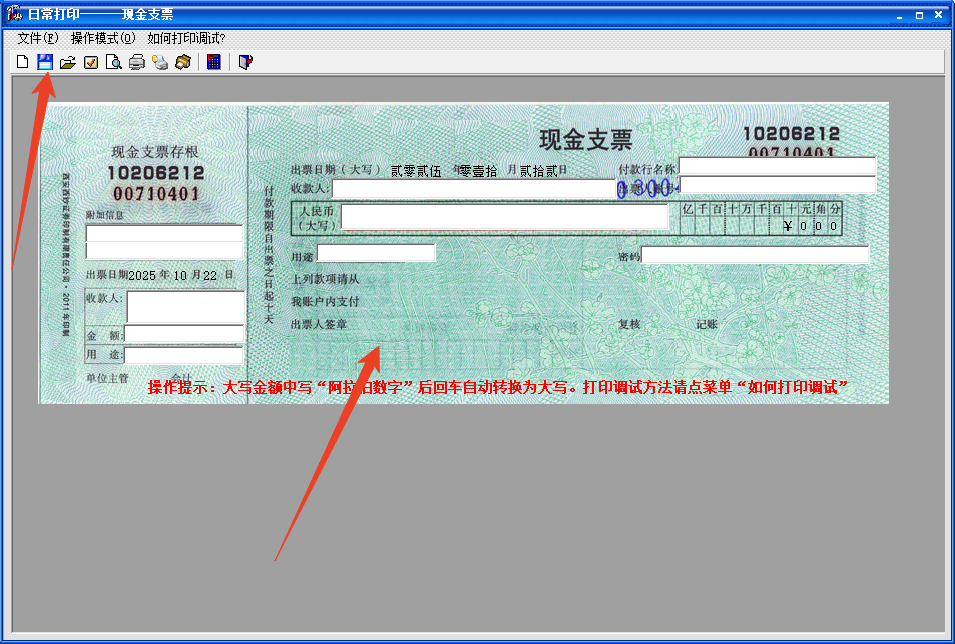Open the 操作模式(O) menu
Viewport: 955px width, 644px height.
pos(103,38)
